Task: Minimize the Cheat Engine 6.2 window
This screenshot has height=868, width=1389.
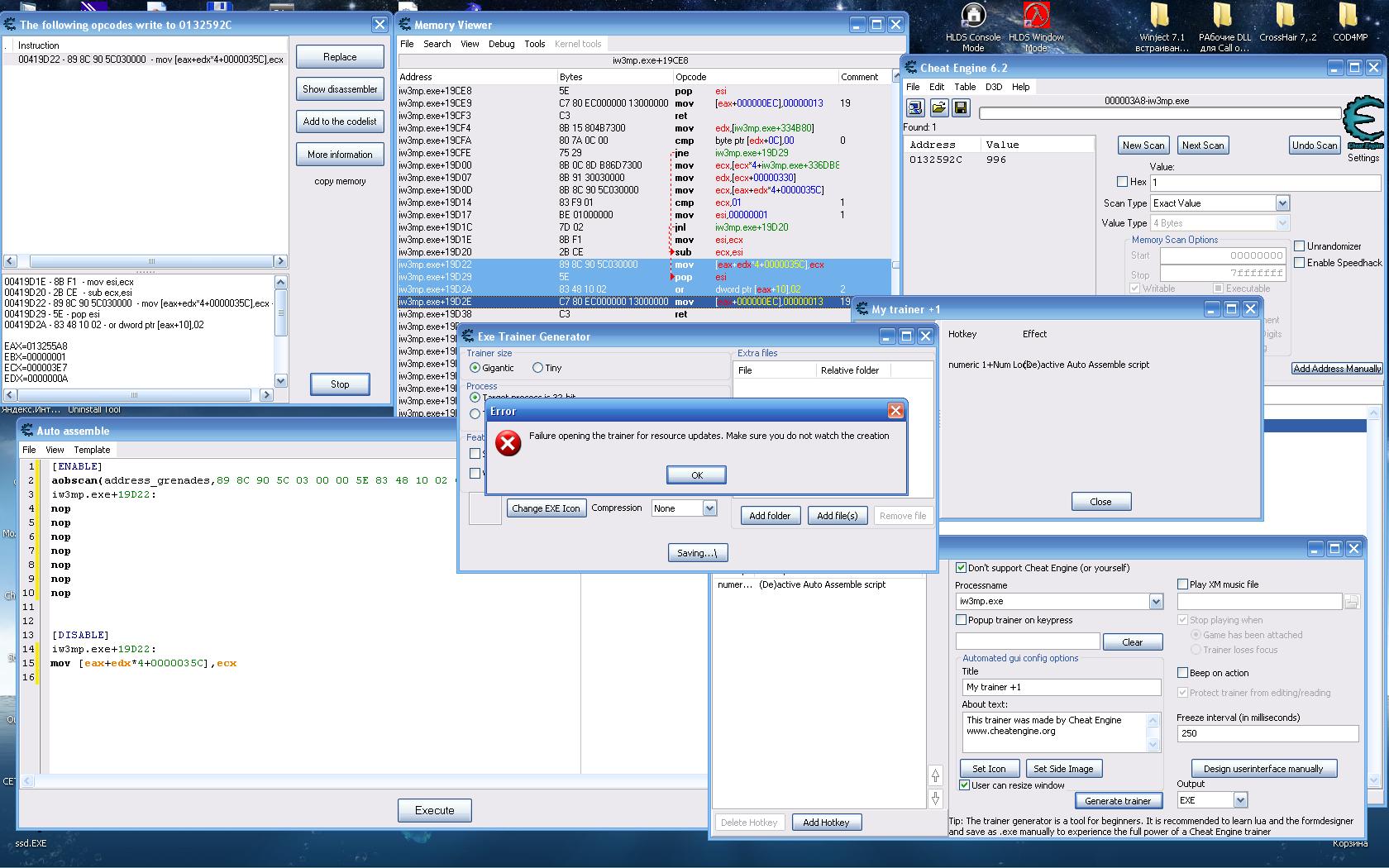Action: [x=1336, y=68]
